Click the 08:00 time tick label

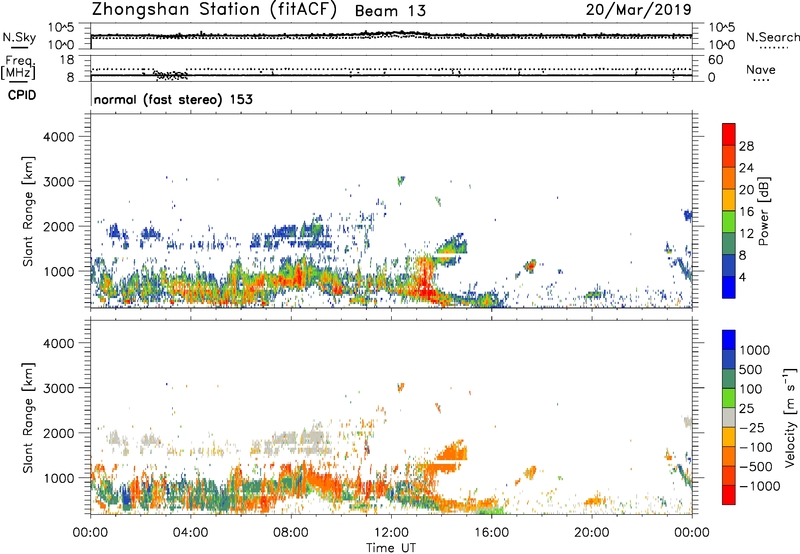click(291, 533)
